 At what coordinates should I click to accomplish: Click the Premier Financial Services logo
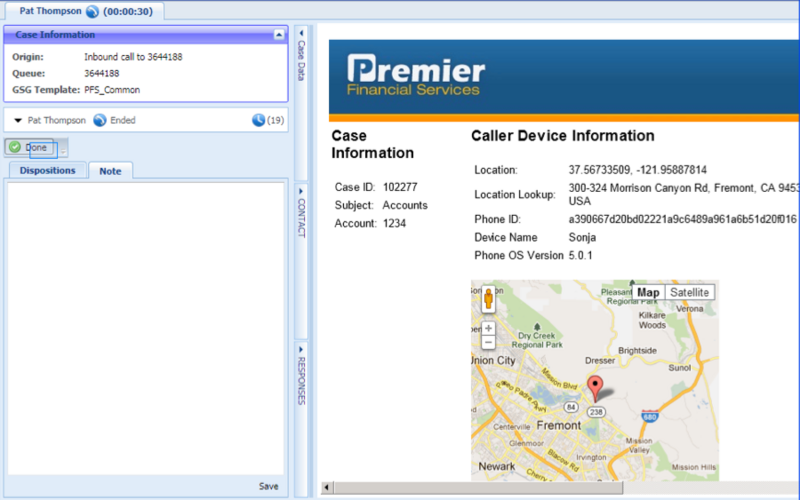point(415,77)
